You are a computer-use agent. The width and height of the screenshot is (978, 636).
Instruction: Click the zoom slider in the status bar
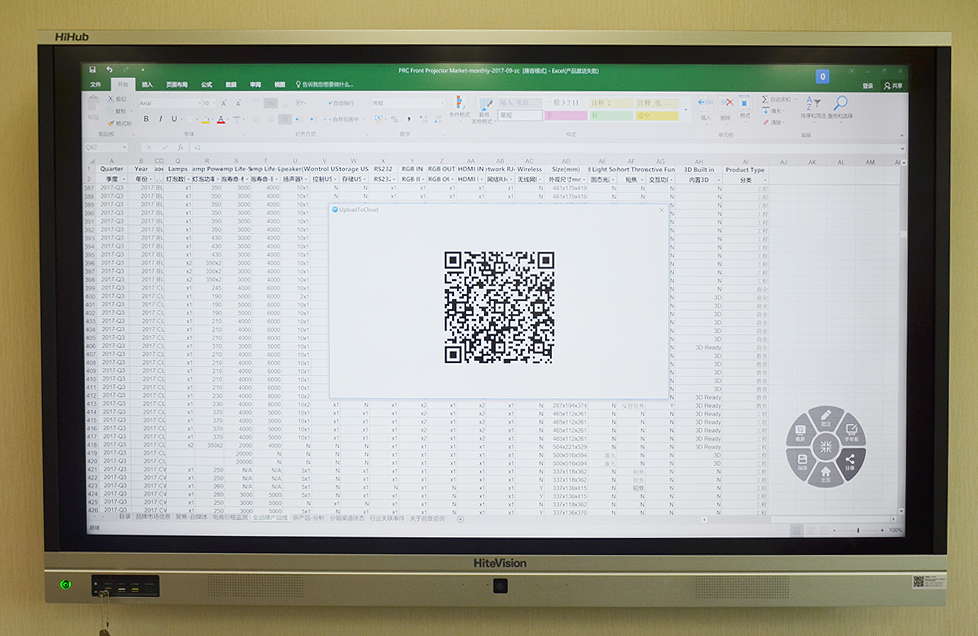pyautogui.click(x=857, y=530)
